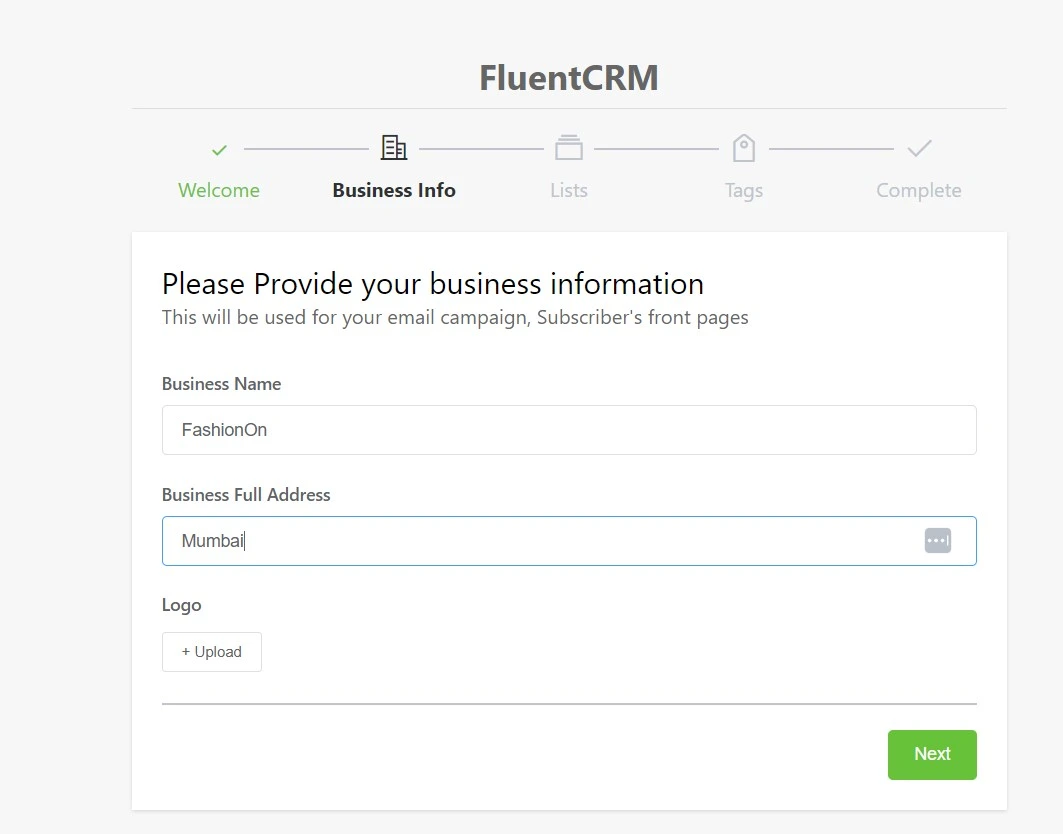Open the Tags step label
Image resolution: width=1063 pixels, height=834 pixels.
tap(744, 191)
